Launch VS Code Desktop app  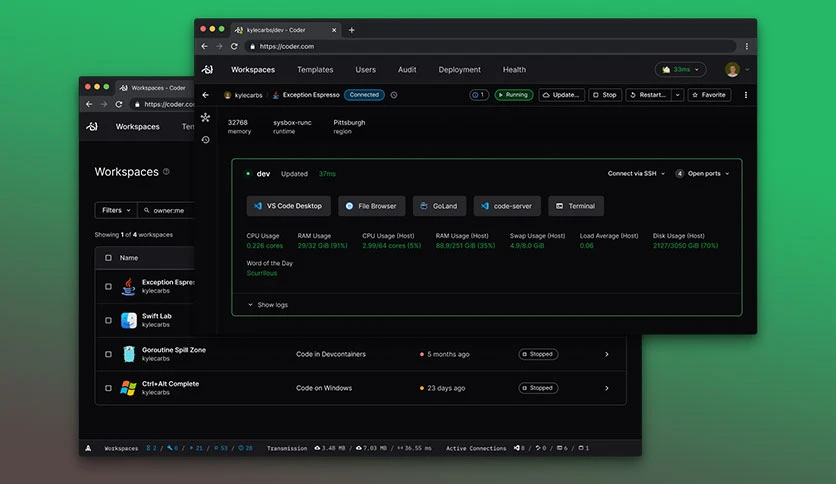[x=288, y=206]
